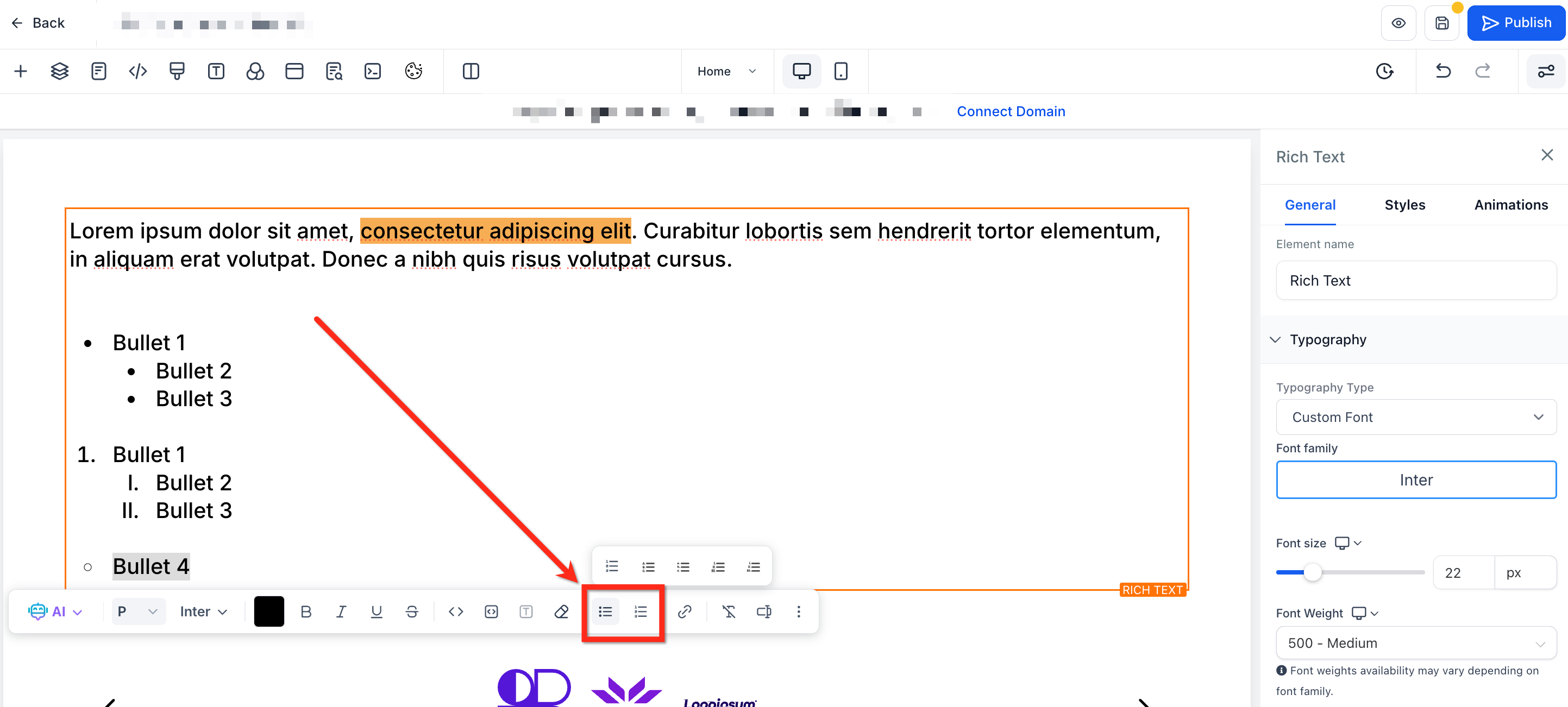Open the Typography Type dropdown
Viewport: 1568px width, 707px height.
1416,417
